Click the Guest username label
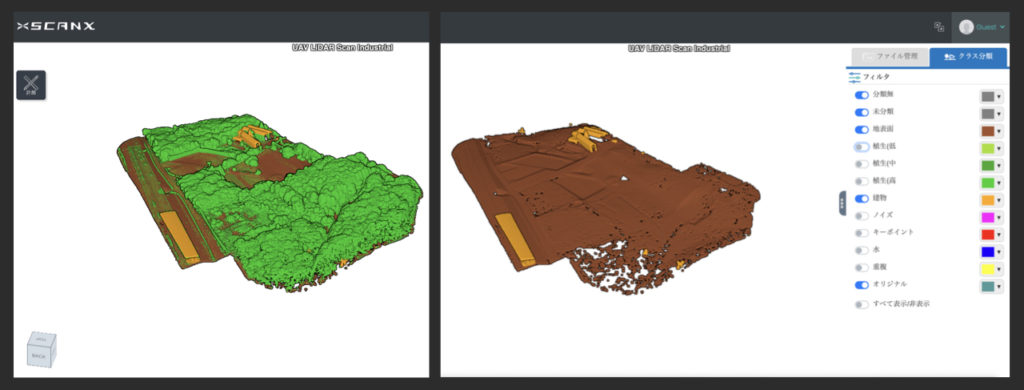Image resolution: width=1024 pixels, height=390 pixels. pyautogui.click(x=986, y=27)
